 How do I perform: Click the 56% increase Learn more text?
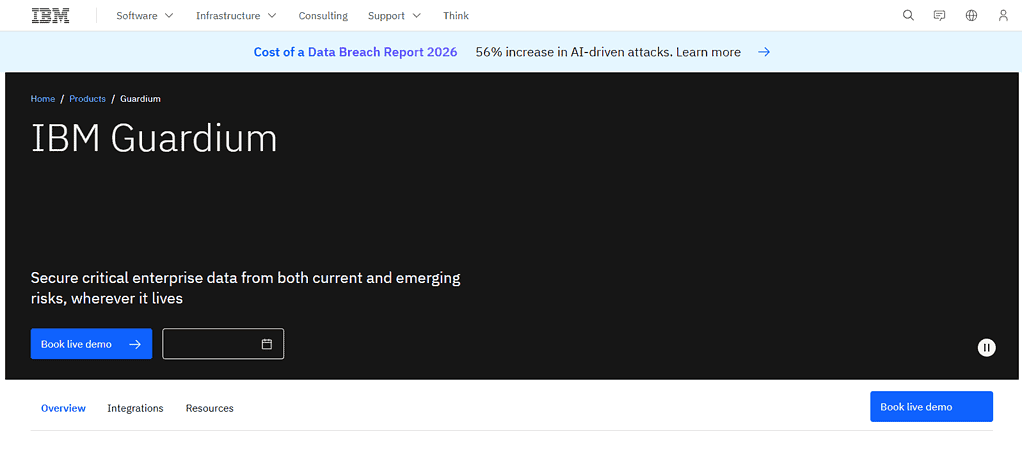point(608,52)
